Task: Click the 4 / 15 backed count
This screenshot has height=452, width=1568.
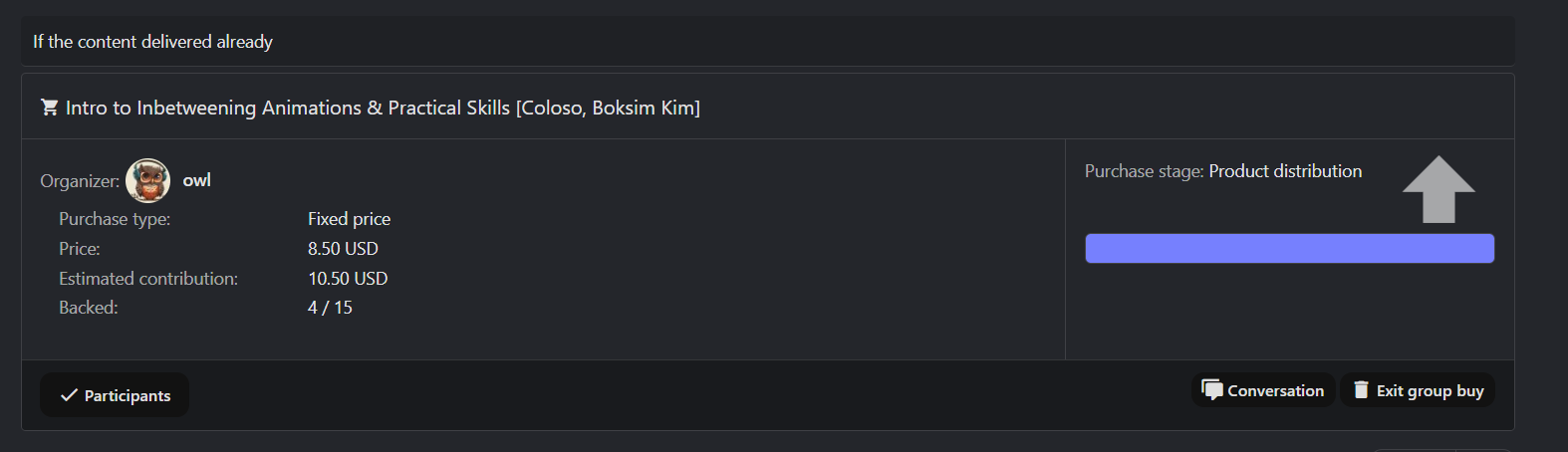Action: (330, 308)
